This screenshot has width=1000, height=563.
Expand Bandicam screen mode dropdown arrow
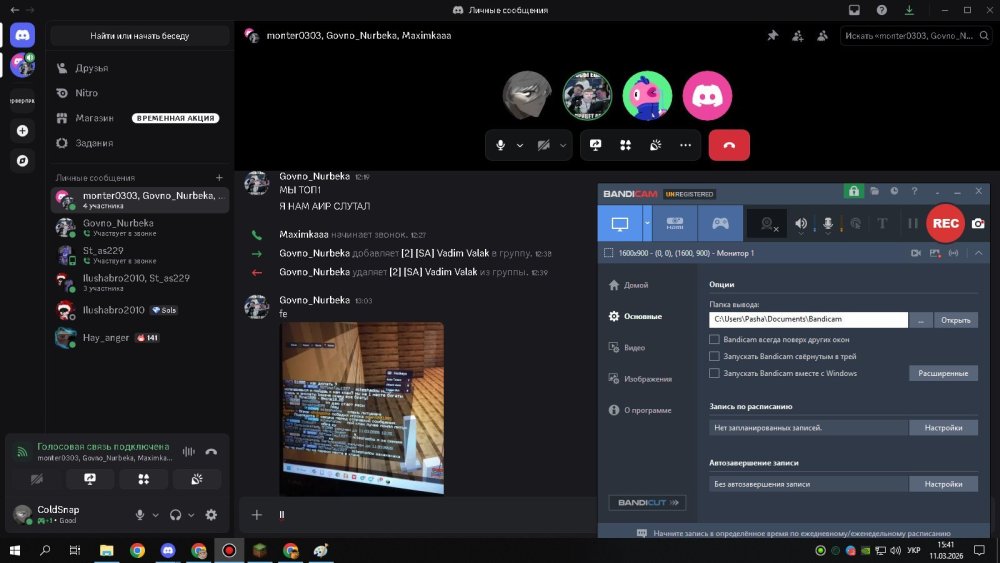click(647, 223)
